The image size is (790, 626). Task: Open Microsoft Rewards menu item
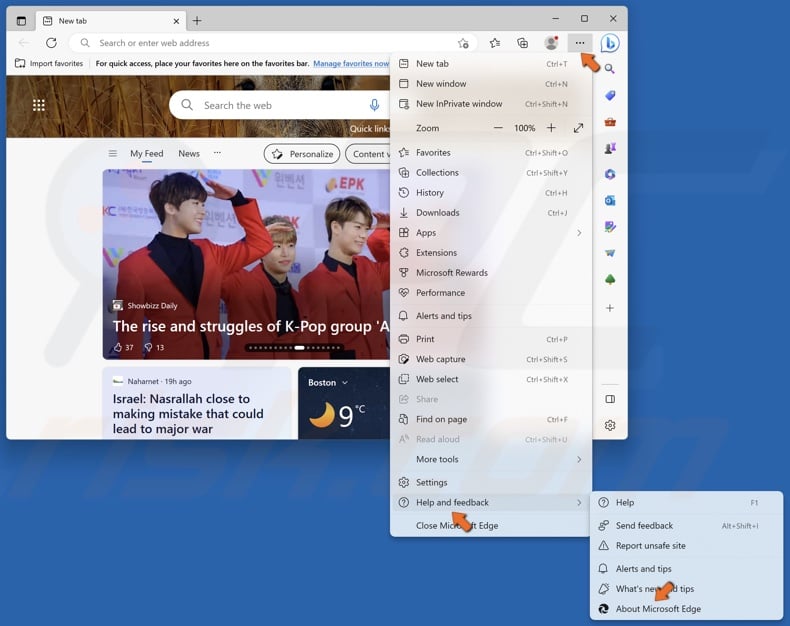click(491, 273)
